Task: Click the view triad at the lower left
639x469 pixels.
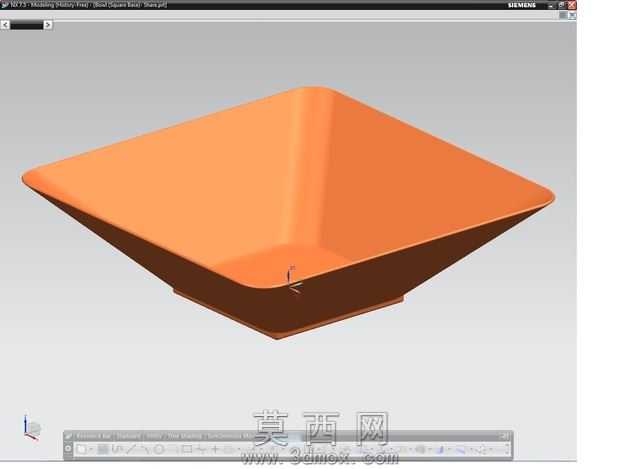Action: pyautogui.click(x=32, y=428)
